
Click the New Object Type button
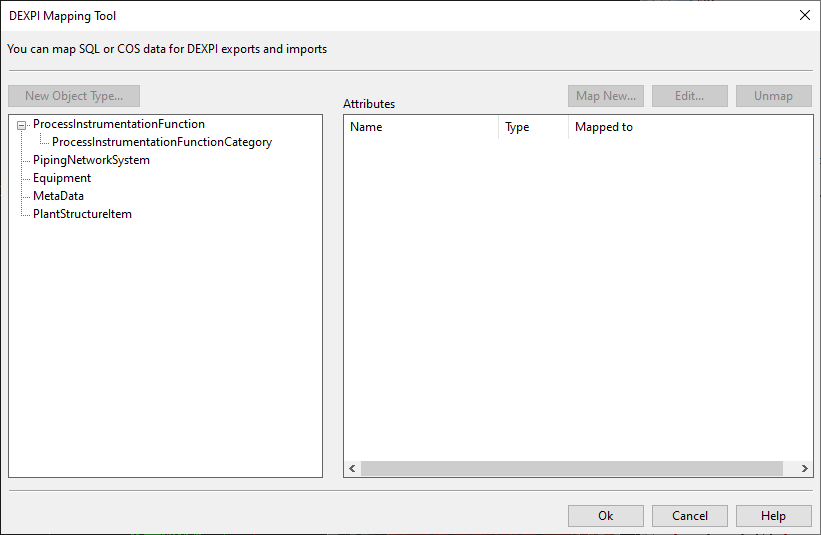tap(74, 96)
